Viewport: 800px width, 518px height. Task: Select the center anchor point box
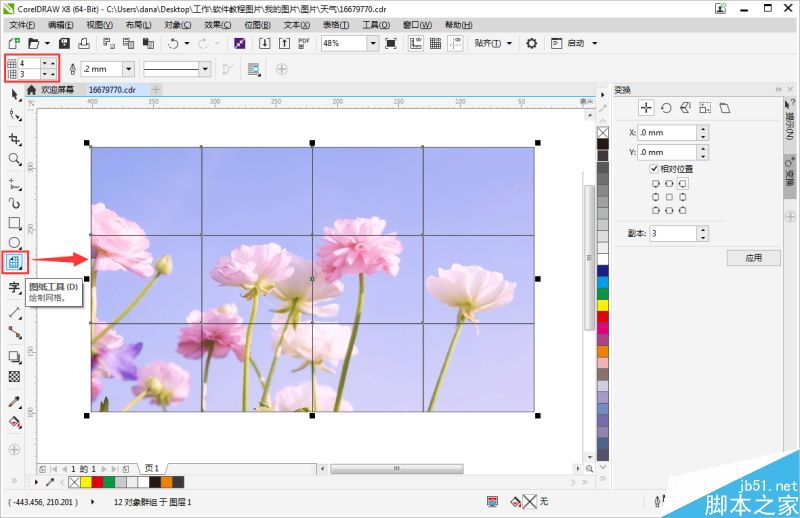click(x=669, y=197)
